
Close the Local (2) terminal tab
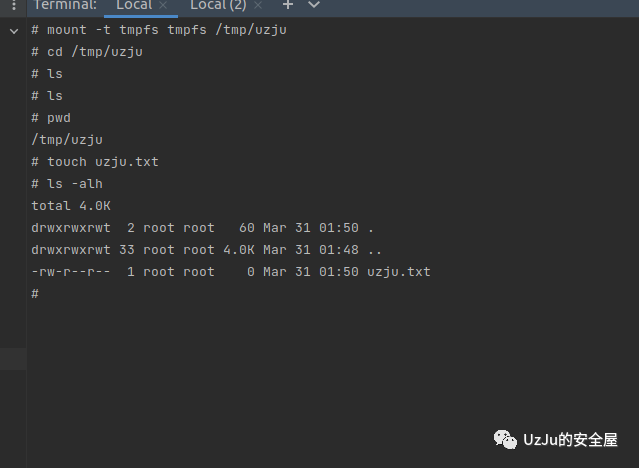(x=258, y=5)
